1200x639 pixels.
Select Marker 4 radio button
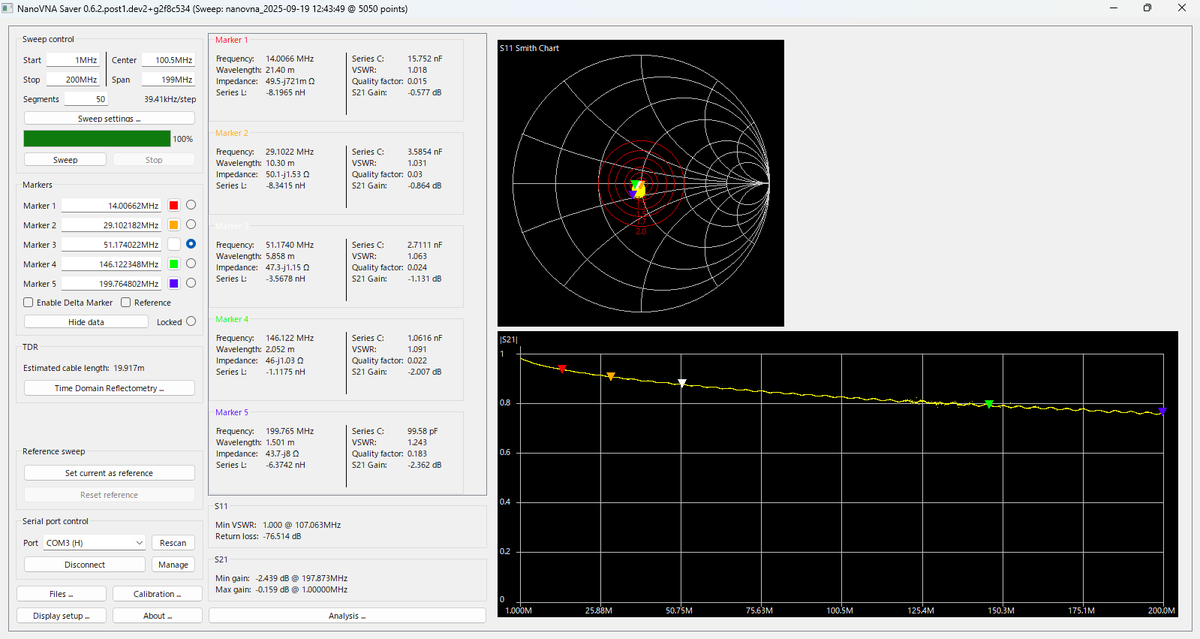point(191,264)
